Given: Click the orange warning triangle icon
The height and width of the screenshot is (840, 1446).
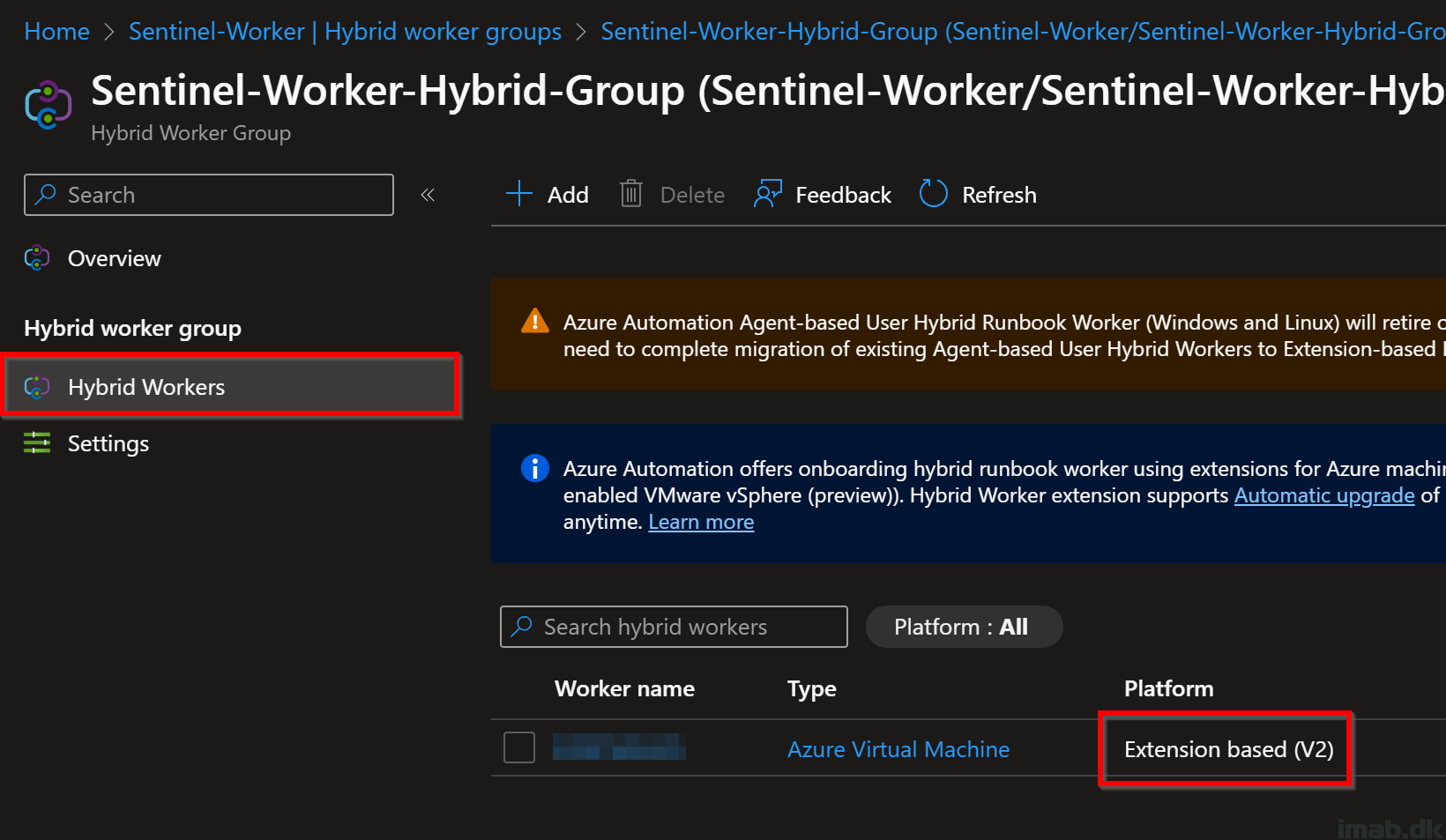Looking at the screenshot, I should click(535, 321).
